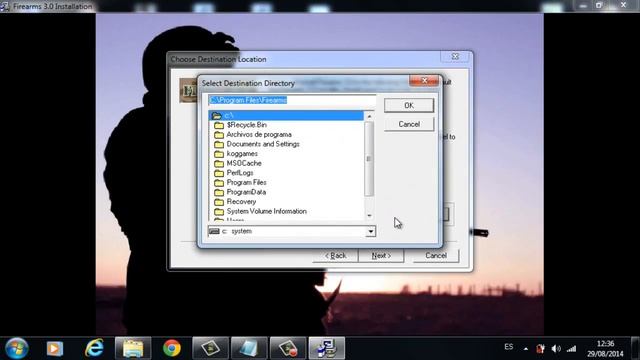Select the Recovery folder
This screenshot has height=360, width=640.
click(x=241, y=202)
